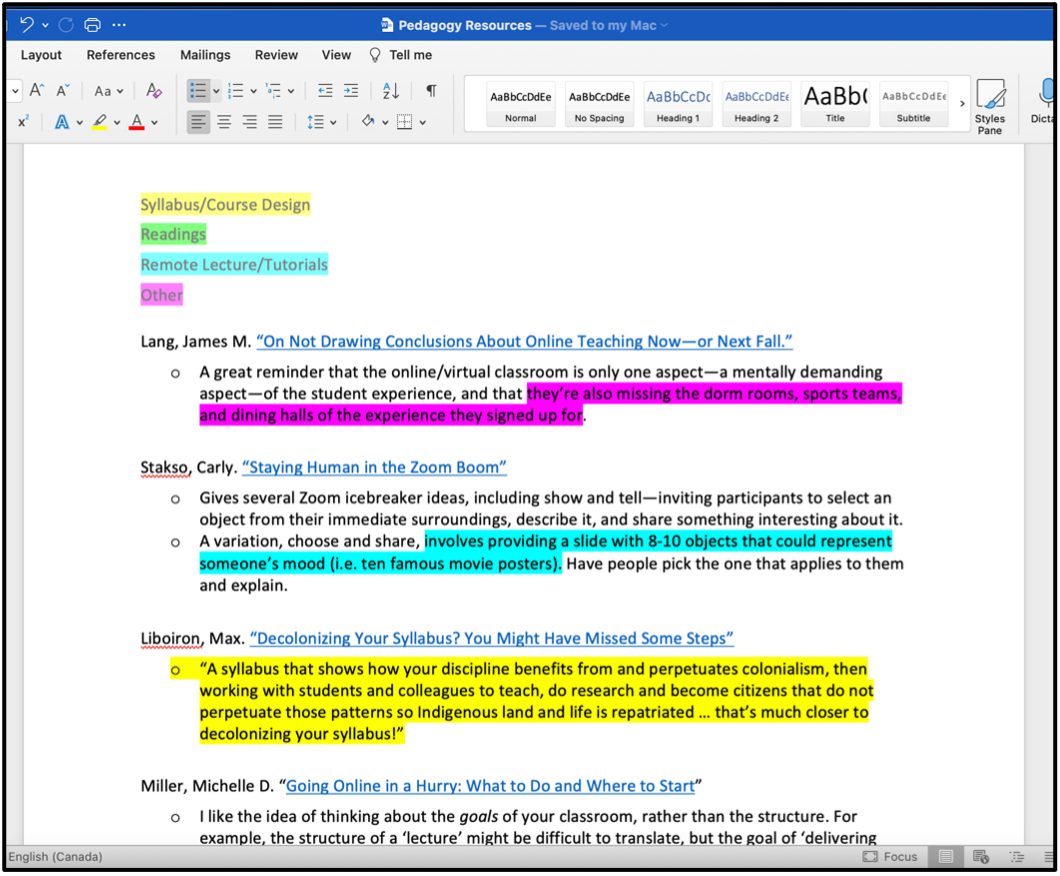Screen dimensions: 1060x876
Task: Open the Layout tab
Action: [41, 55]
